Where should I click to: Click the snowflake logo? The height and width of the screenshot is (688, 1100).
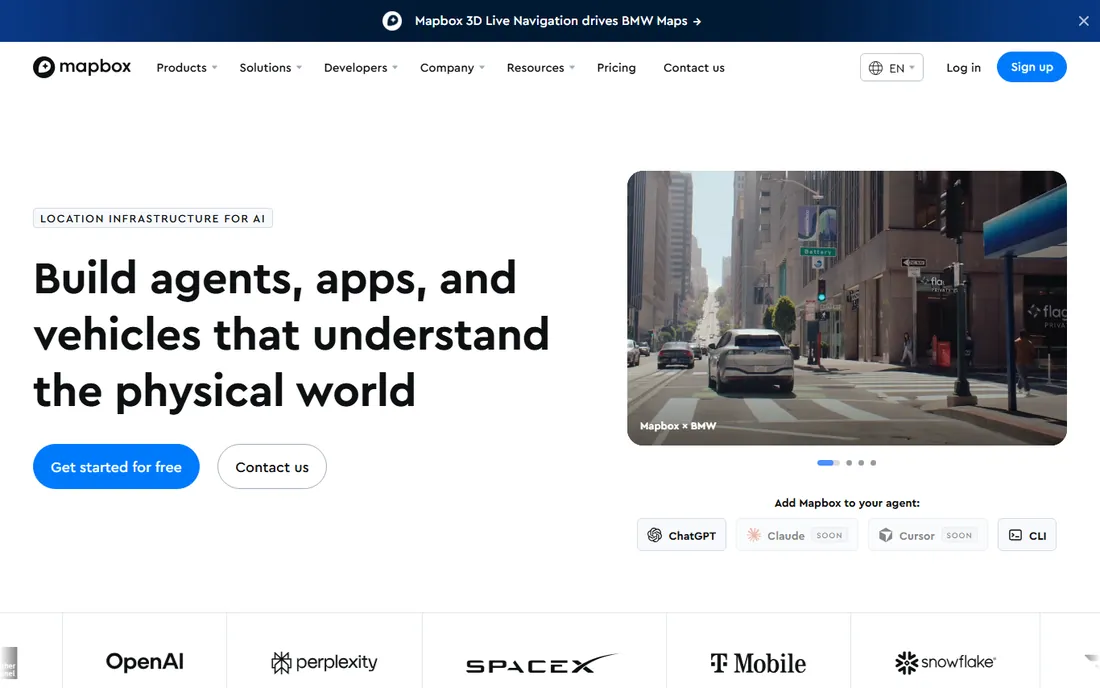945,662
